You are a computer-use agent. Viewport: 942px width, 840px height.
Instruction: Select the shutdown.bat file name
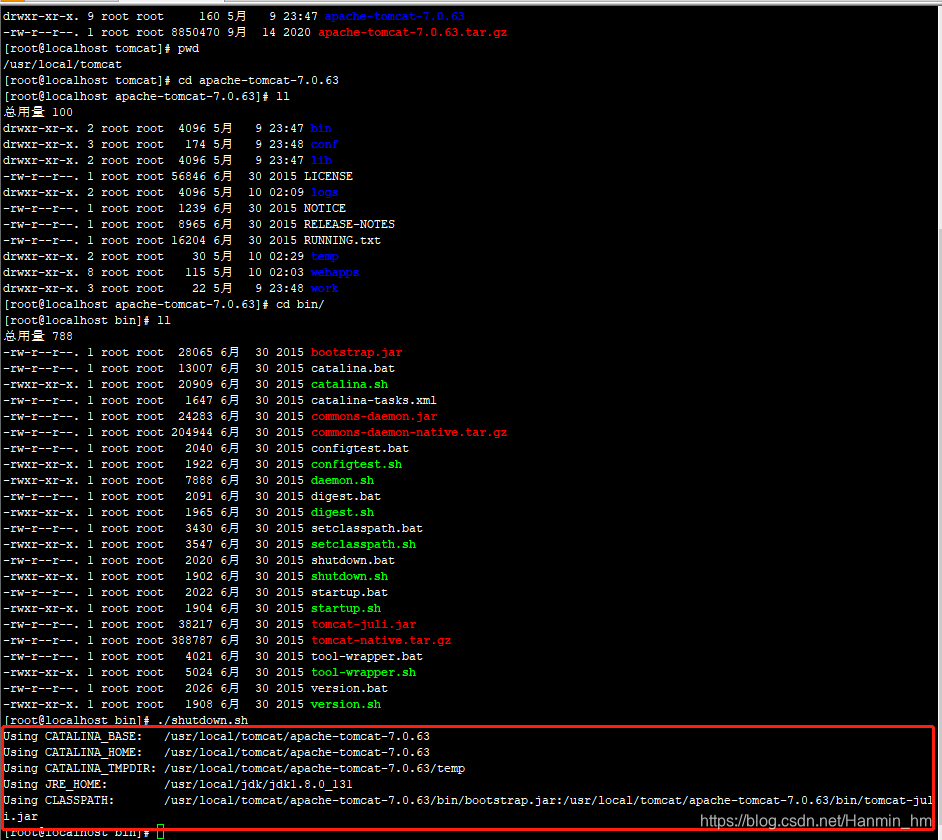point(353,561)
